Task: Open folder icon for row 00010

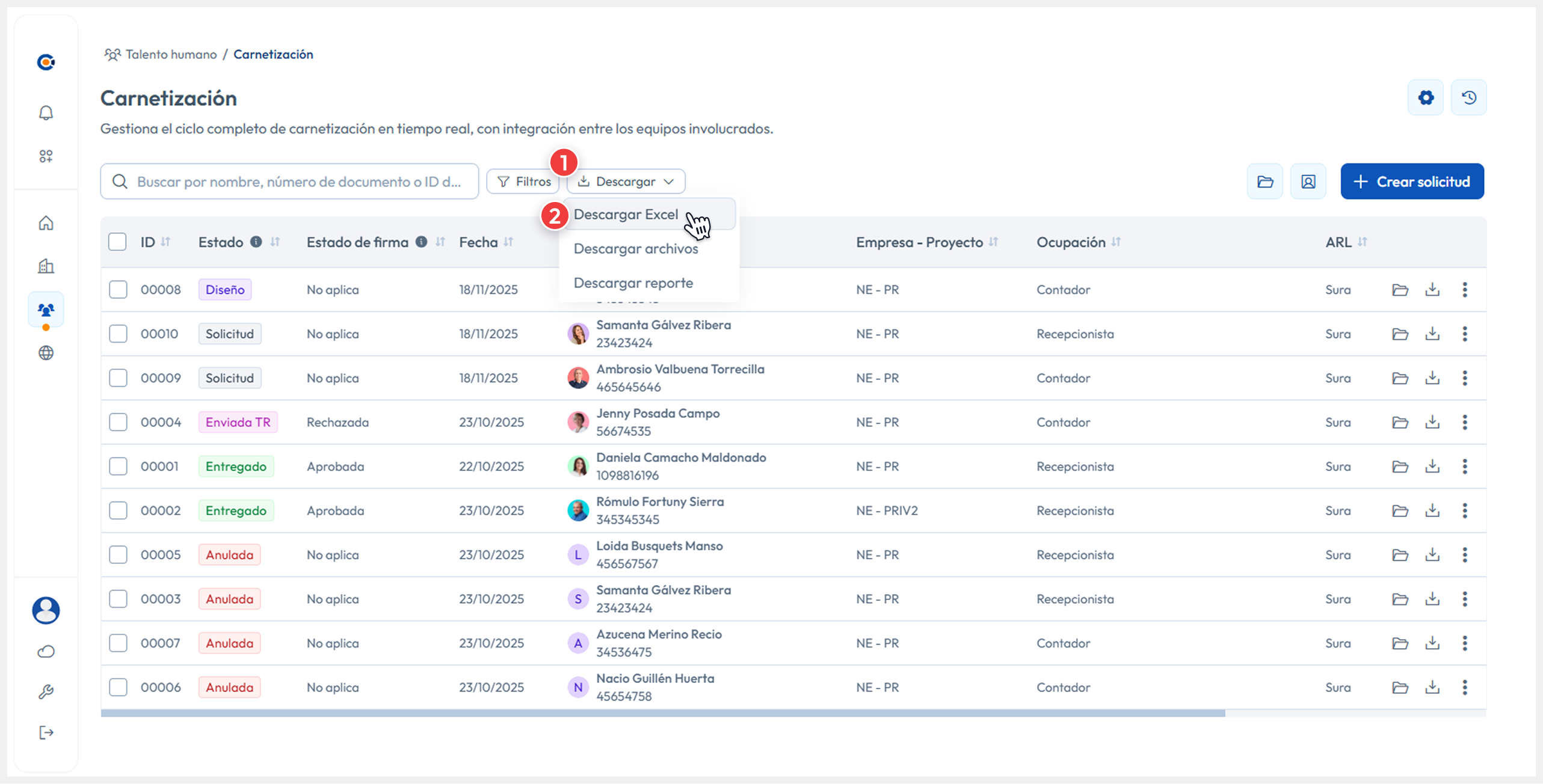Action: tap(1400, 334)
